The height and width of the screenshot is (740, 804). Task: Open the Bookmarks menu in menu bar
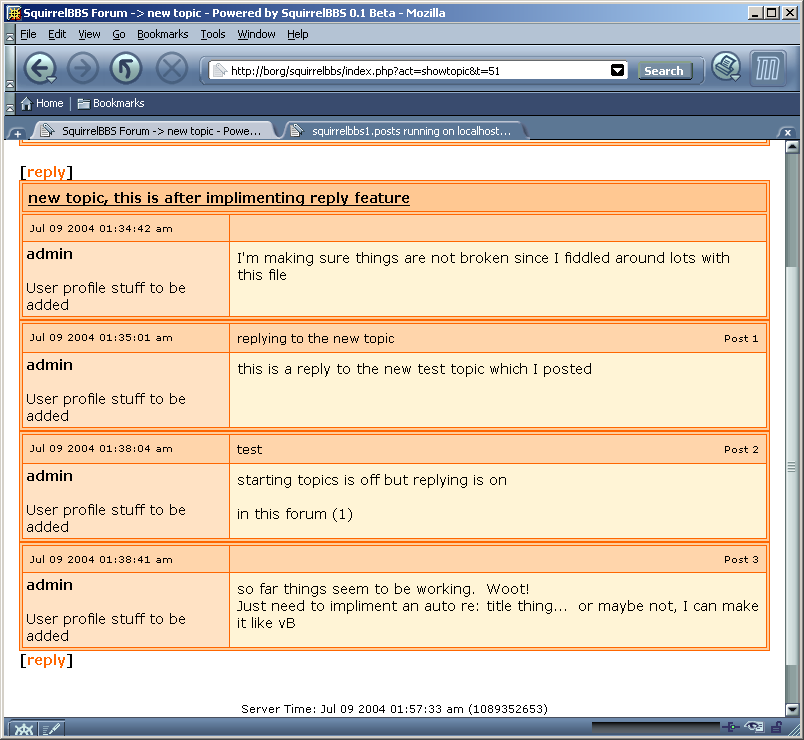pos(163,34)
